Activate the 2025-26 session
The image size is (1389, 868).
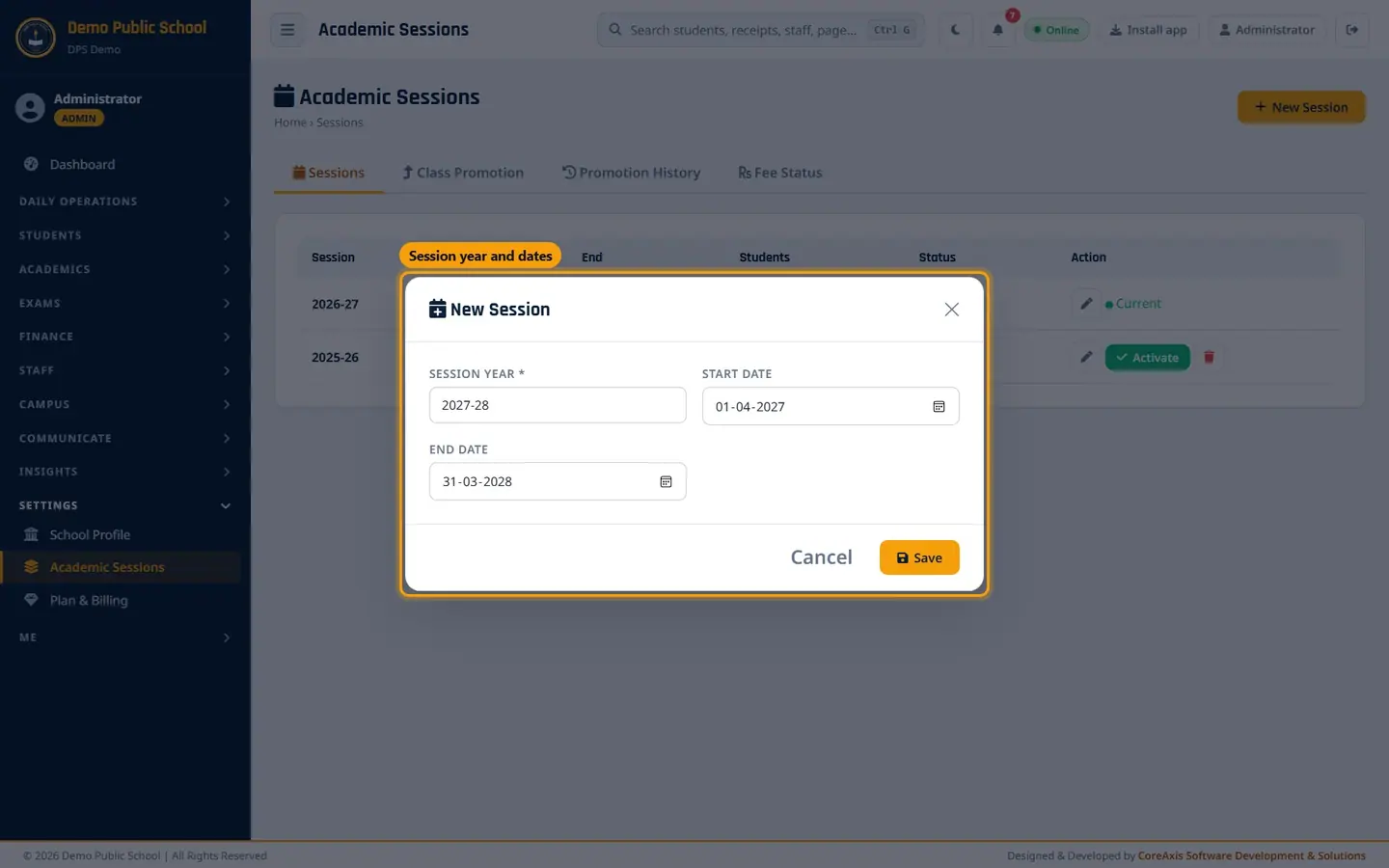tap(1148, 358)
